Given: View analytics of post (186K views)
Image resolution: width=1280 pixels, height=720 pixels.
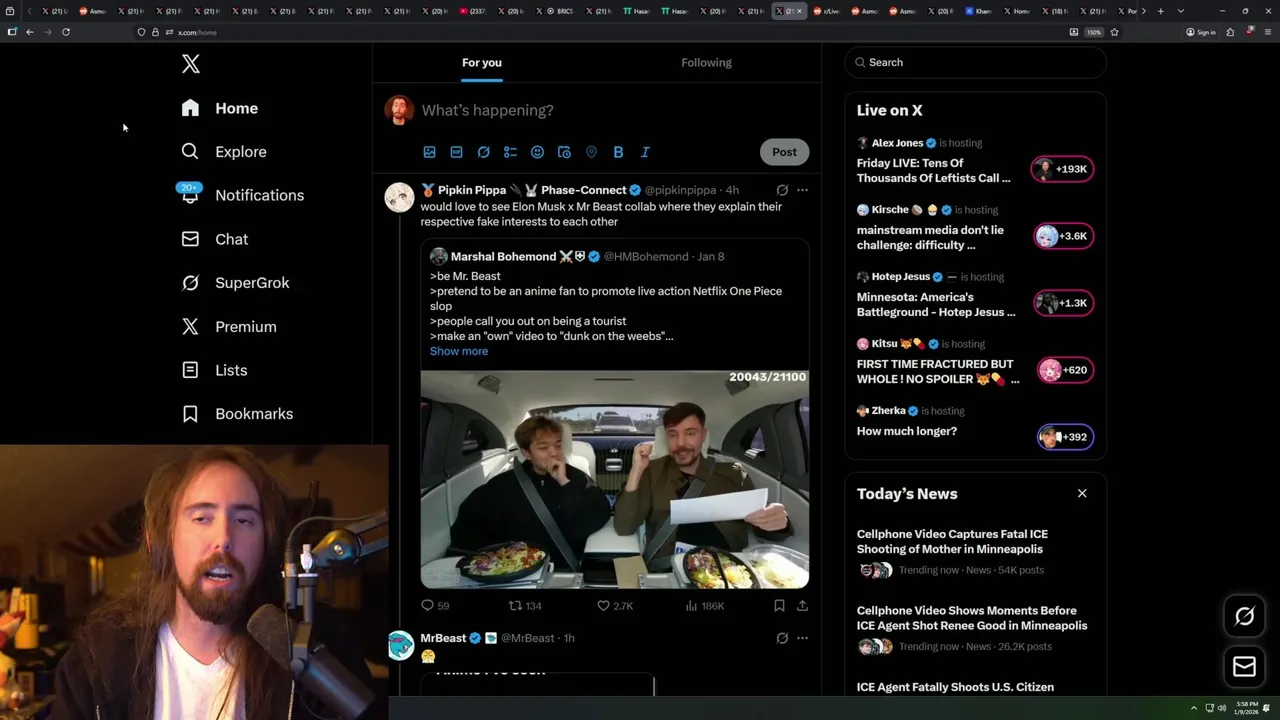Looking at the screenshot, I should coord(705,606).
